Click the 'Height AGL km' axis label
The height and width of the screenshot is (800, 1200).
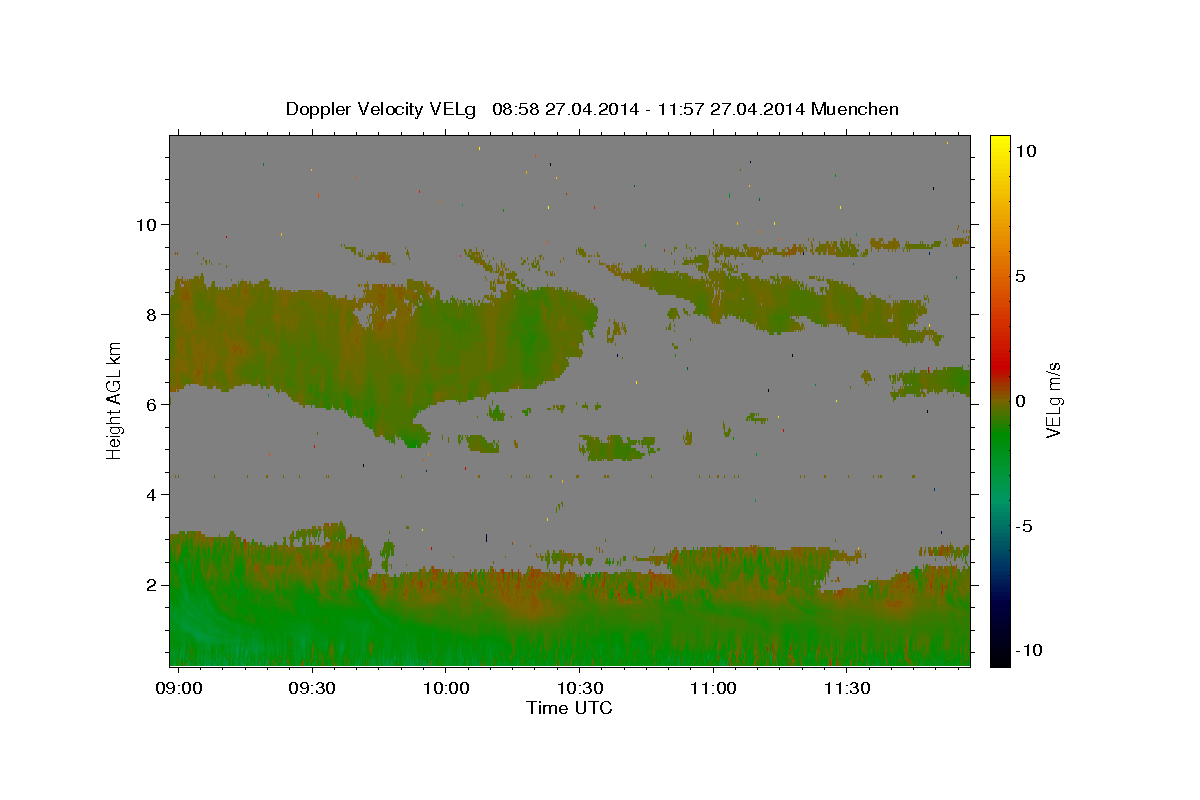(x=115, y=400)
